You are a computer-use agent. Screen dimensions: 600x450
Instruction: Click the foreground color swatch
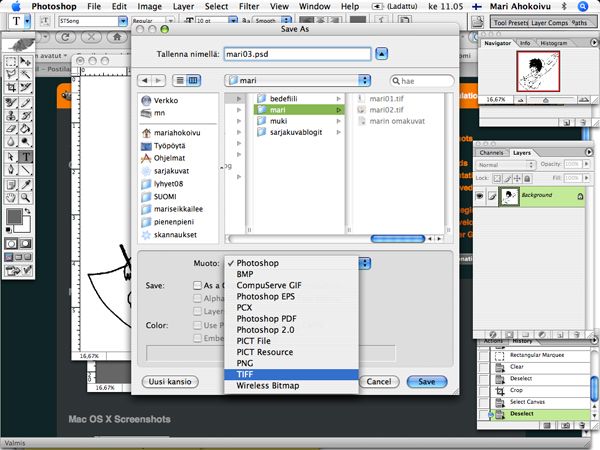(14, 217)
